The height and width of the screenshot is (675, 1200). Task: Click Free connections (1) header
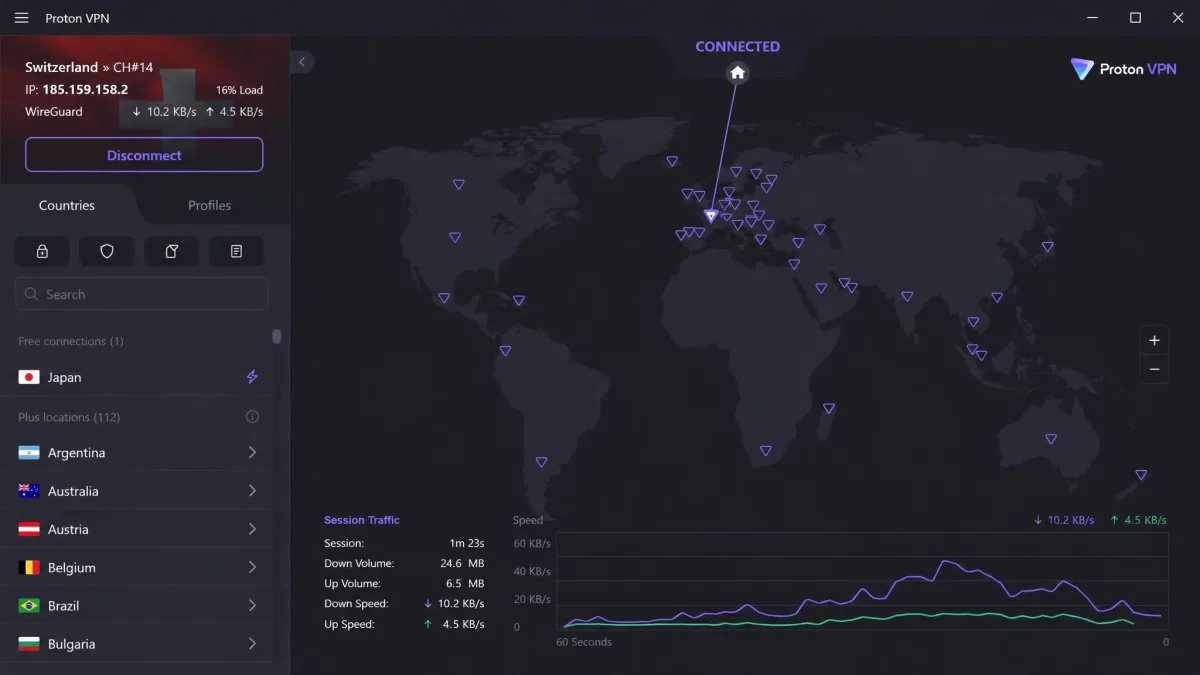[71, 341]
